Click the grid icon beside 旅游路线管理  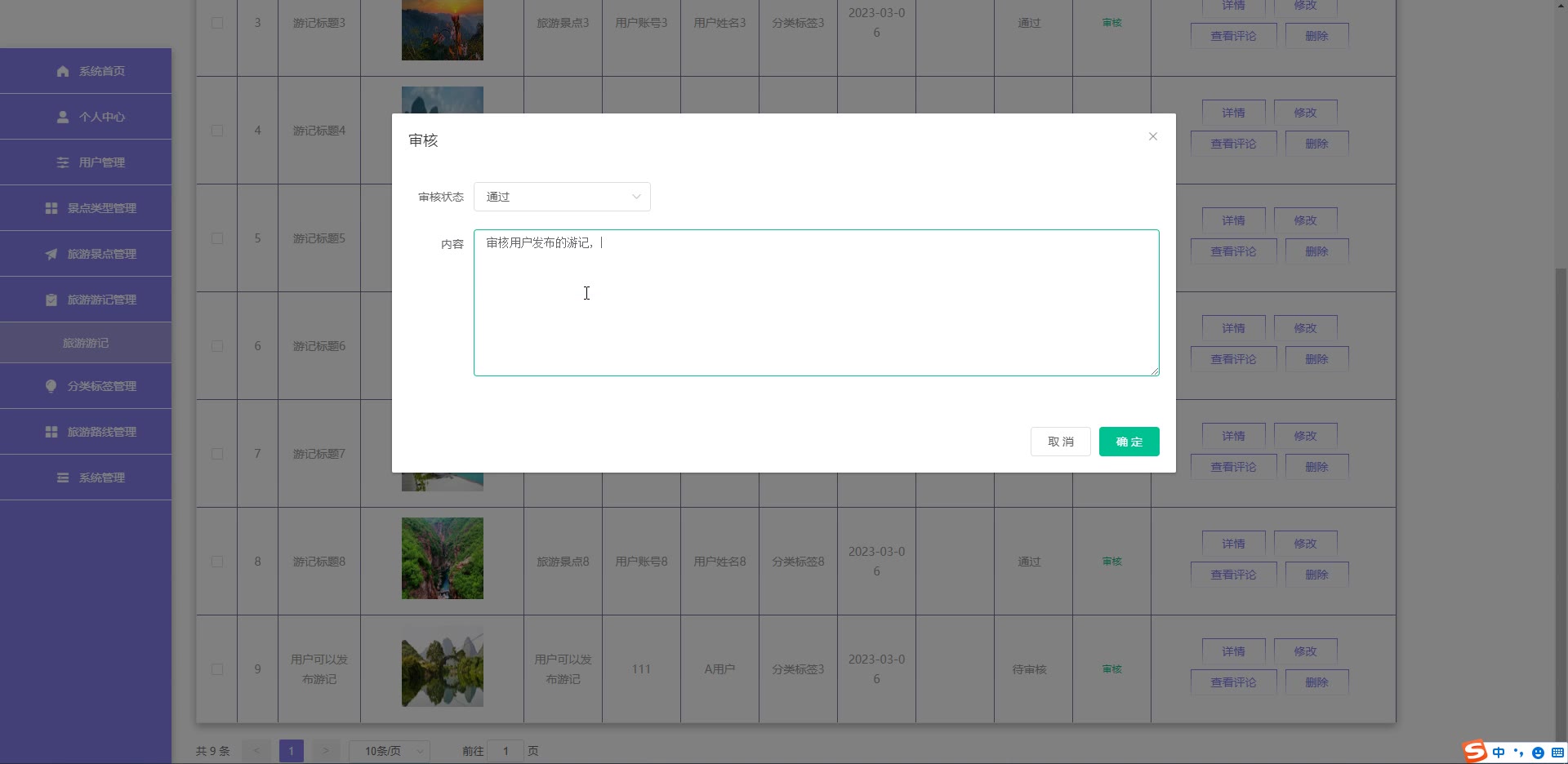tap(51, 432)
